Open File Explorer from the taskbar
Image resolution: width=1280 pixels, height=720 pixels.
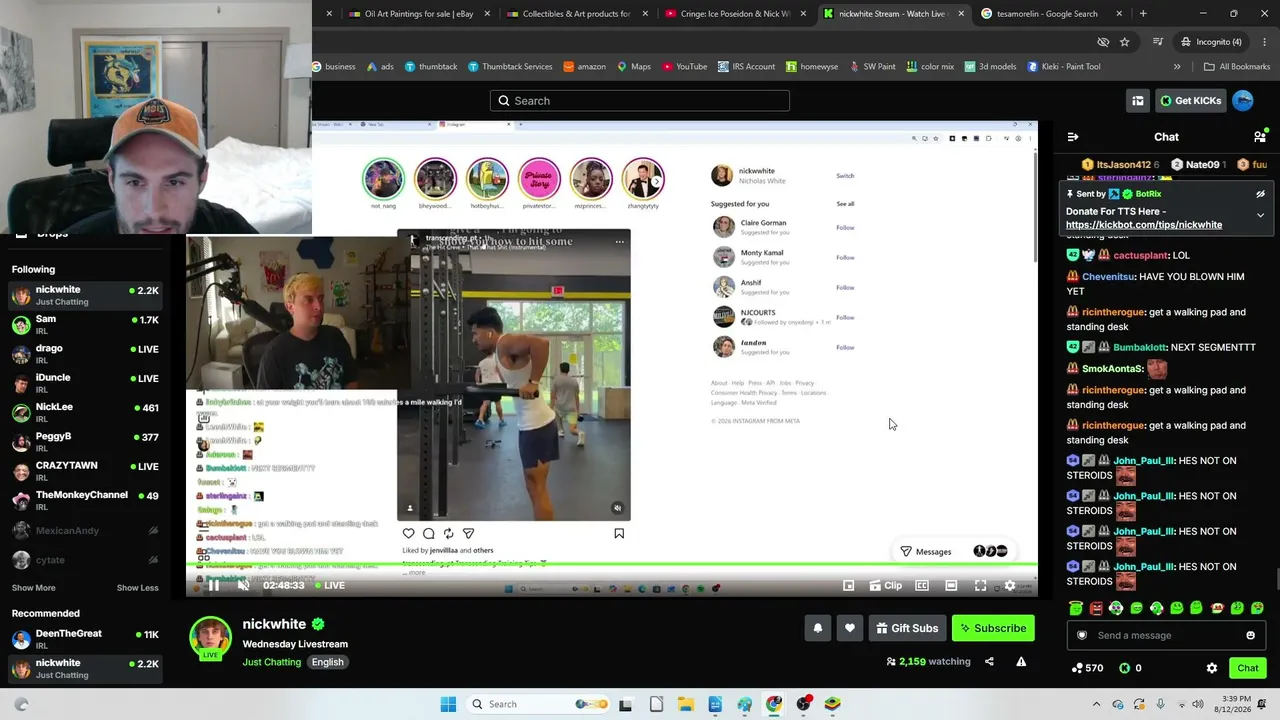pos(685,704)
